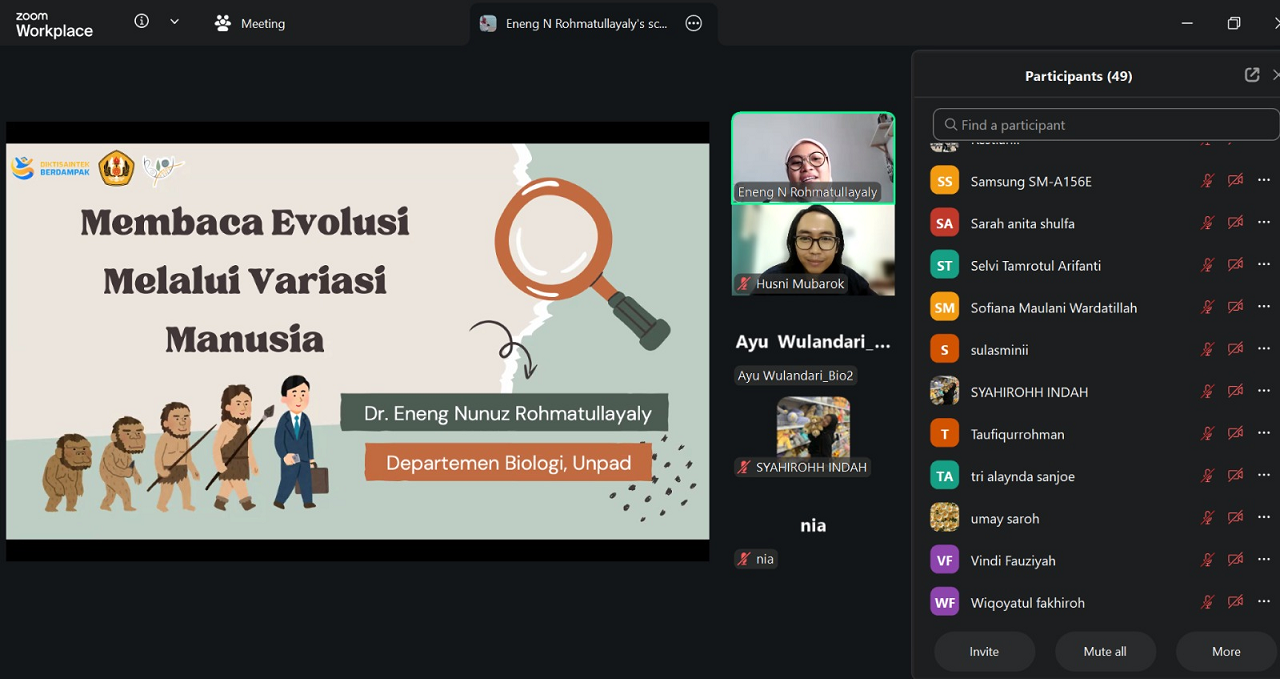
Task: Select Husni Mubarok's video thumbnail
Action: [x=813, y=249]
